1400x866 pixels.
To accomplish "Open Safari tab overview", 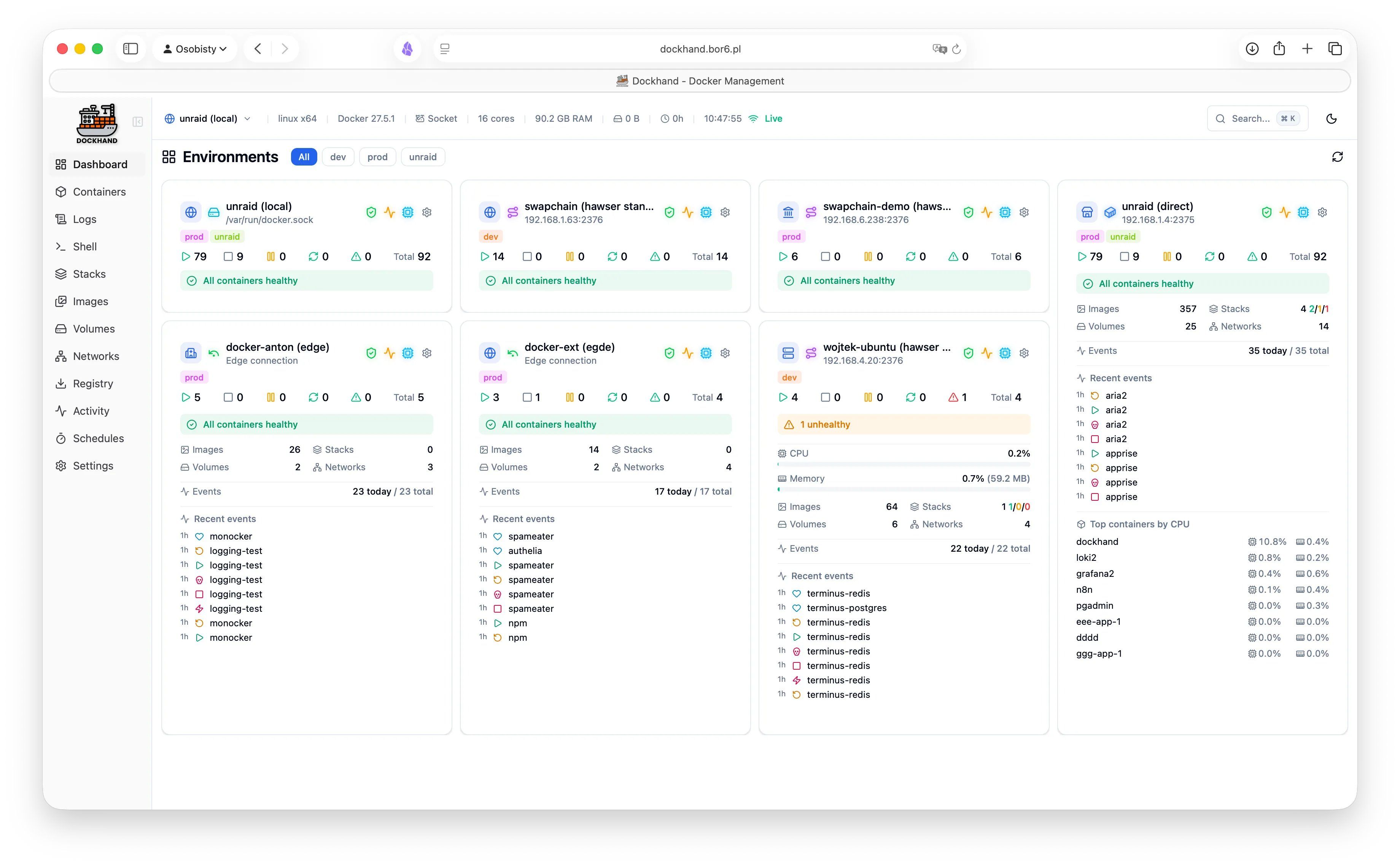I will (x=1335, y=49).
